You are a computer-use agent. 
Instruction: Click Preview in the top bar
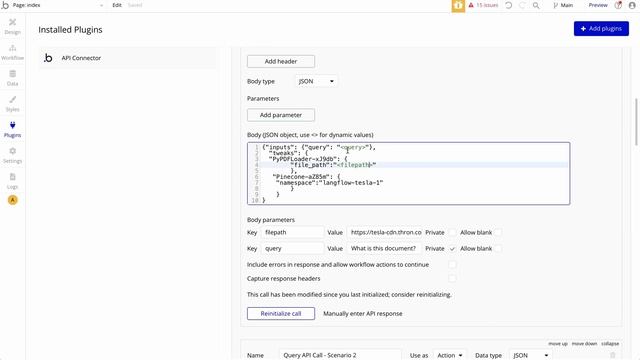(x=598, y=5)
